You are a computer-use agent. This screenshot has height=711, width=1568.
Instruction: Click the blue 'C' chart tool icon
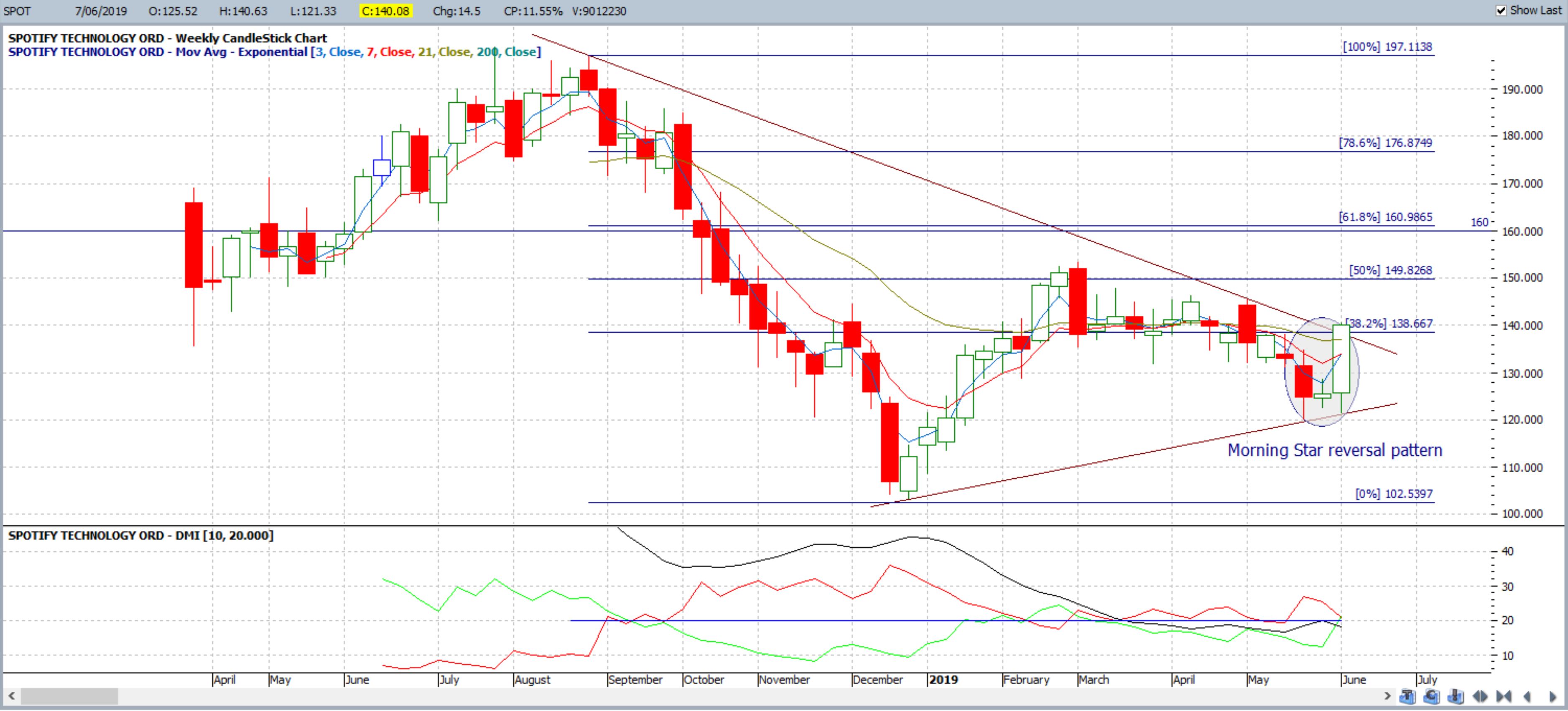click(x=1431, y=696)
